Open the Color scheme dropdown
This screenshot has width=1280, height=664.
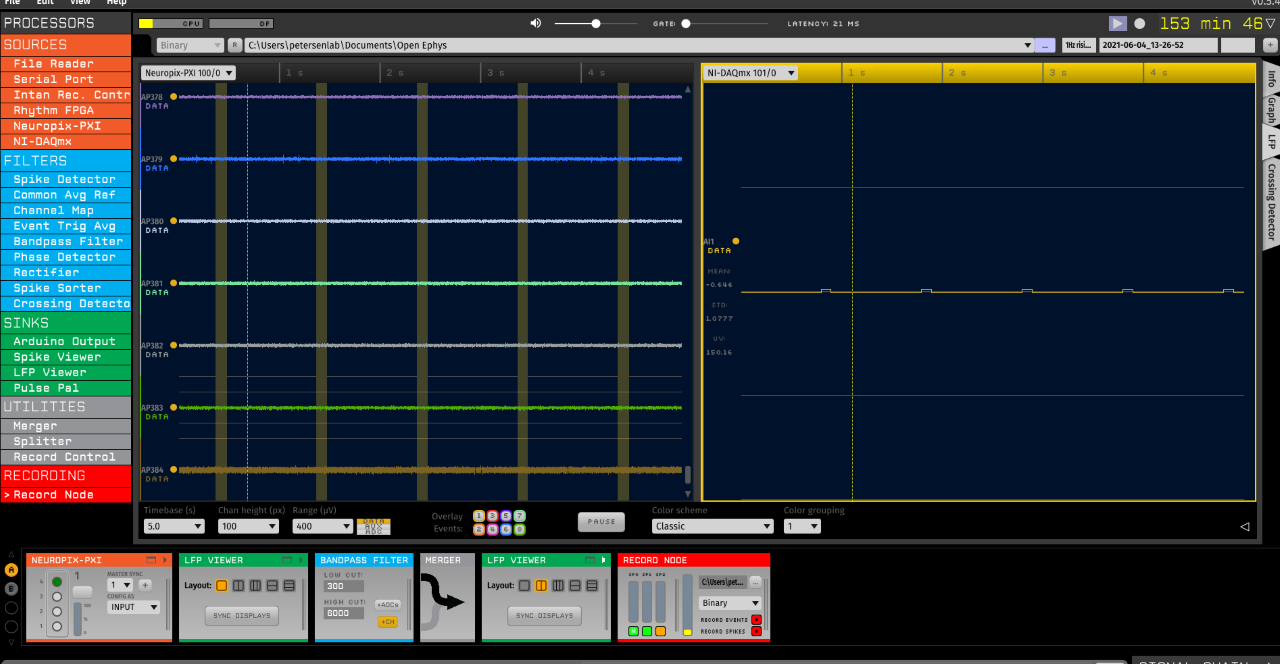click(x=713, y=526)
